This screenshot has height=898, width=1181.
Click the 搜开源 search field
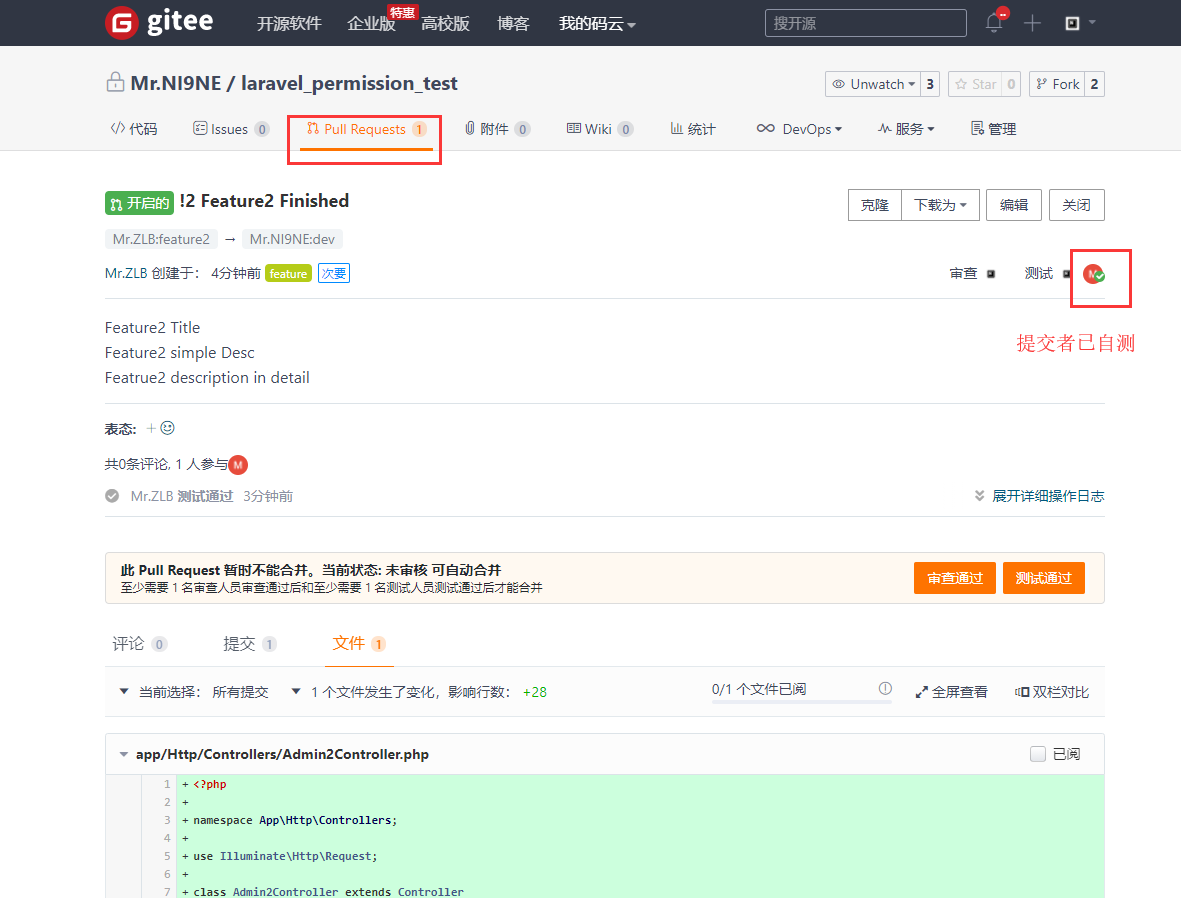(x=865, y=23)
